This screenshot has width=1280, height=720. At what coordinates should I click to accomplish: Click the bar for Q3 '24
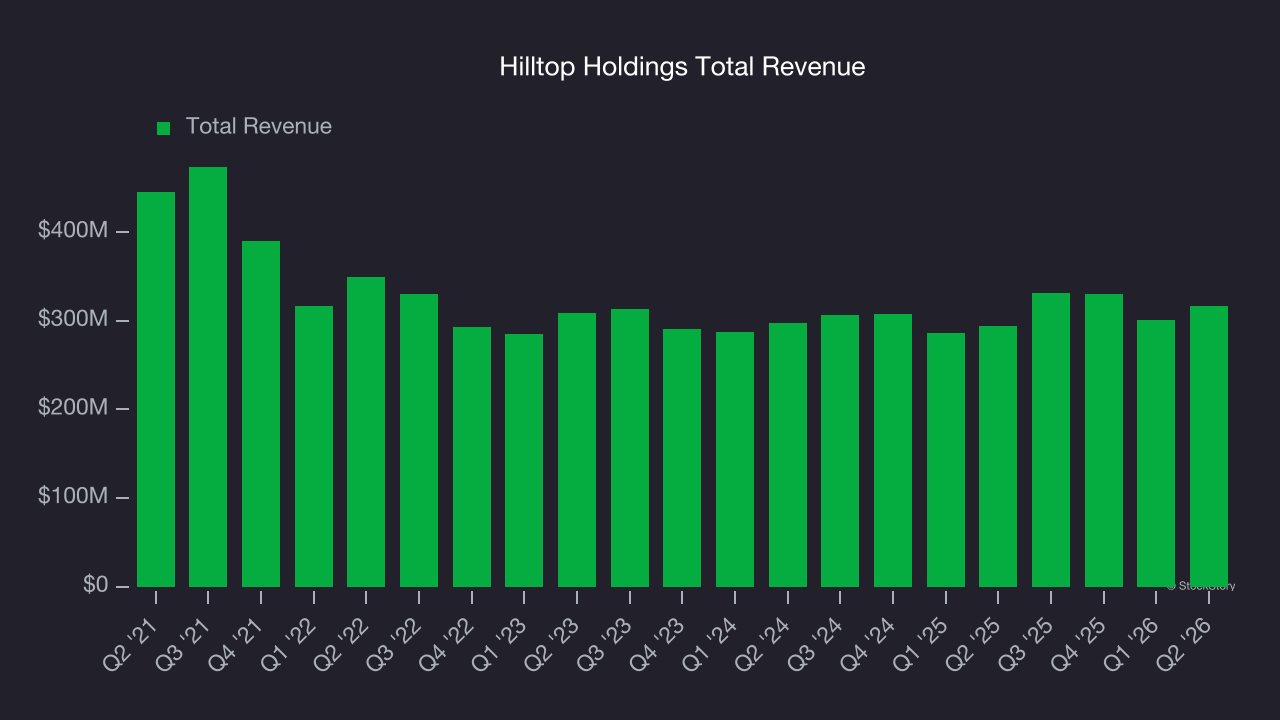click(x=840, y=451)
